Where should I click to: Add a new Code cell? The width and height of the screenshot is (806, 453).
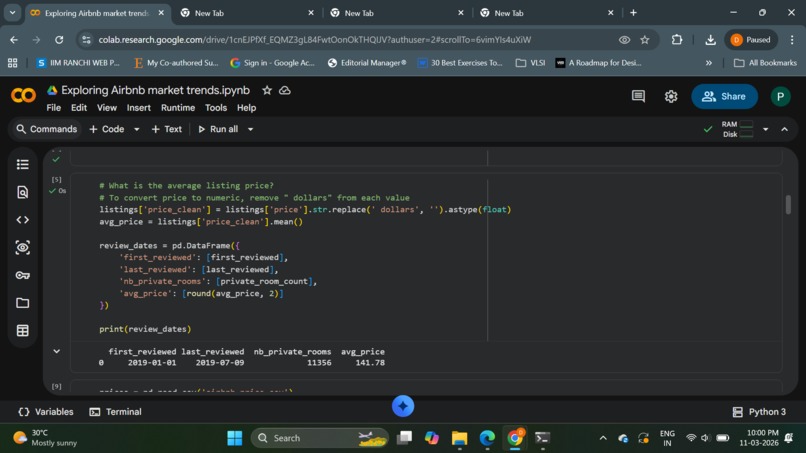tap(107, 130)
